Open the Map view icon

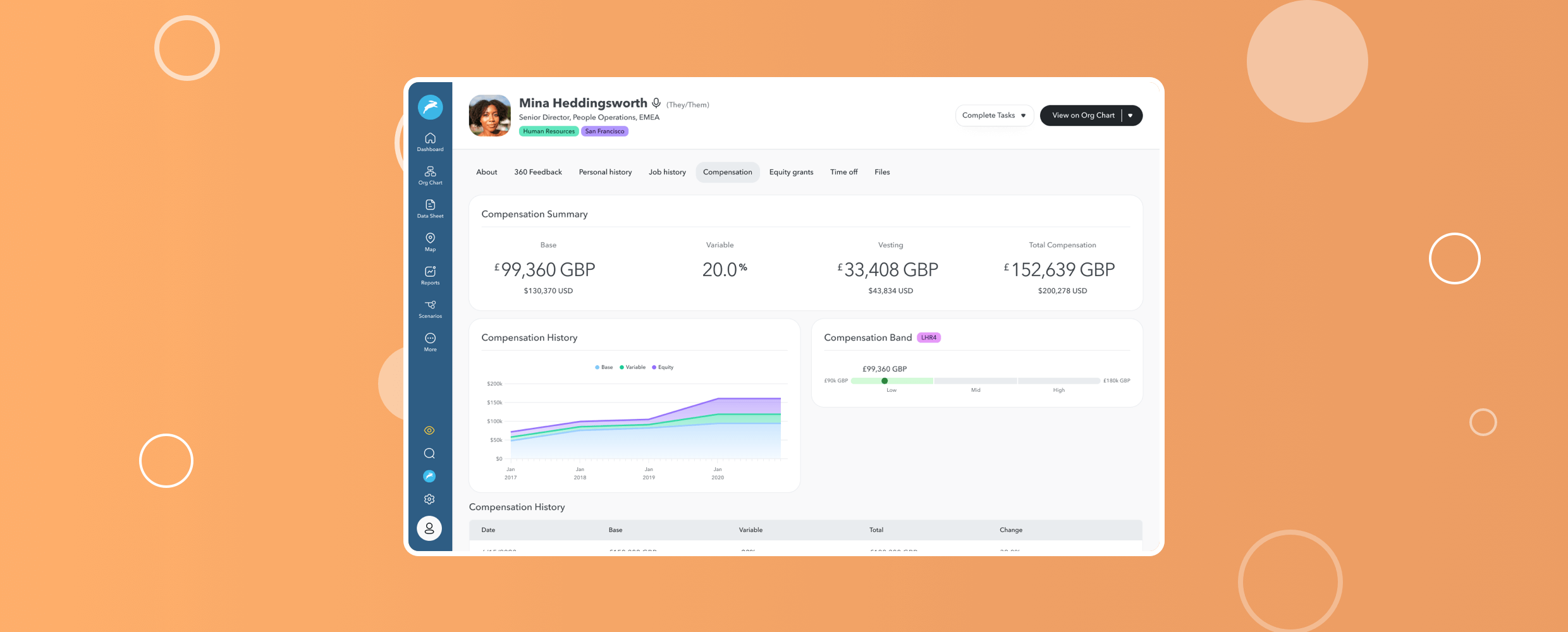click(430, 241)
